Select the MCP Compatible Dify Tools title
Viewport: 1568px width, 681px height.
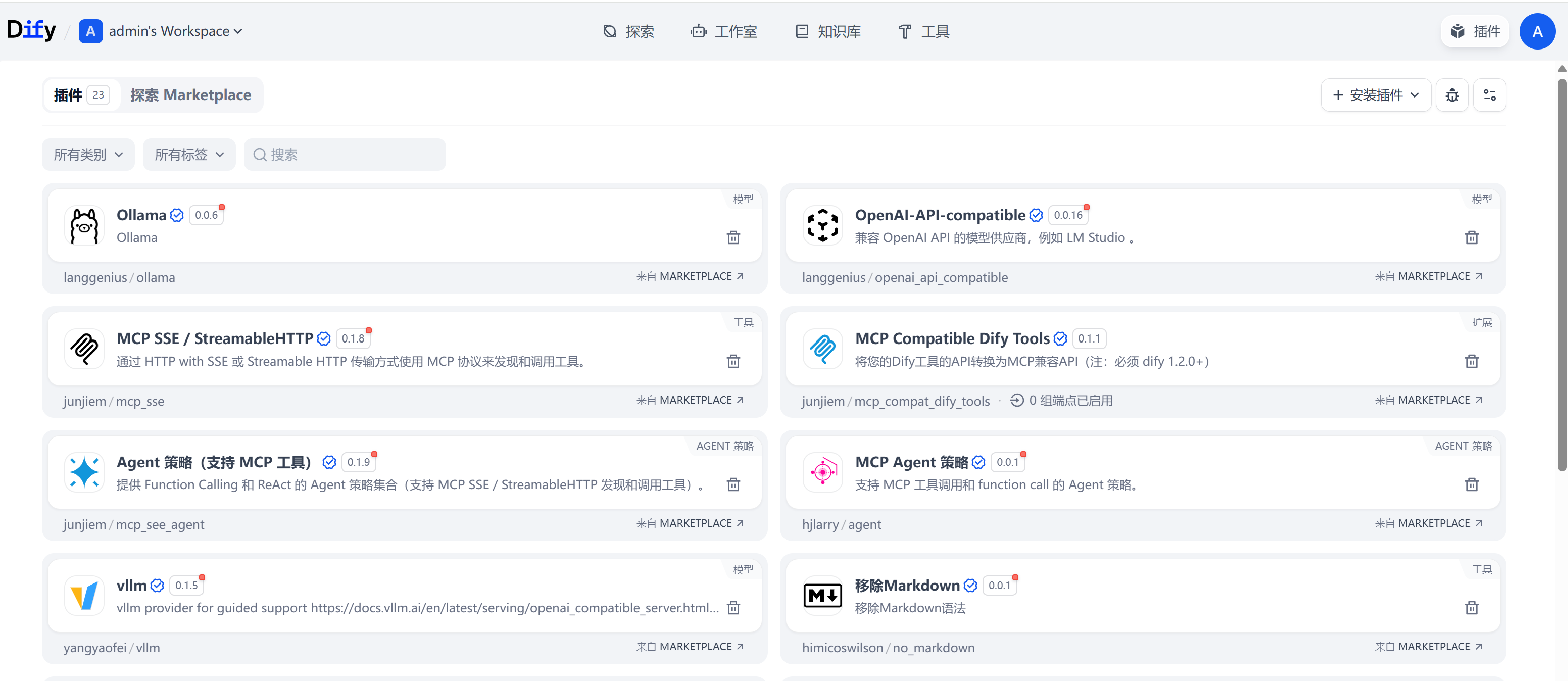pyautogui.click(x=952, y=339)
